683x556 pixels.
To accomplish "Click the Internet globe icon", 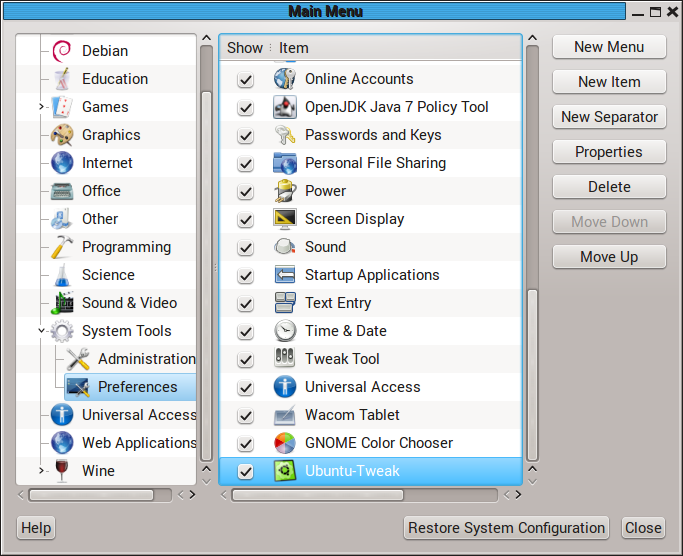I will (62, 163).
